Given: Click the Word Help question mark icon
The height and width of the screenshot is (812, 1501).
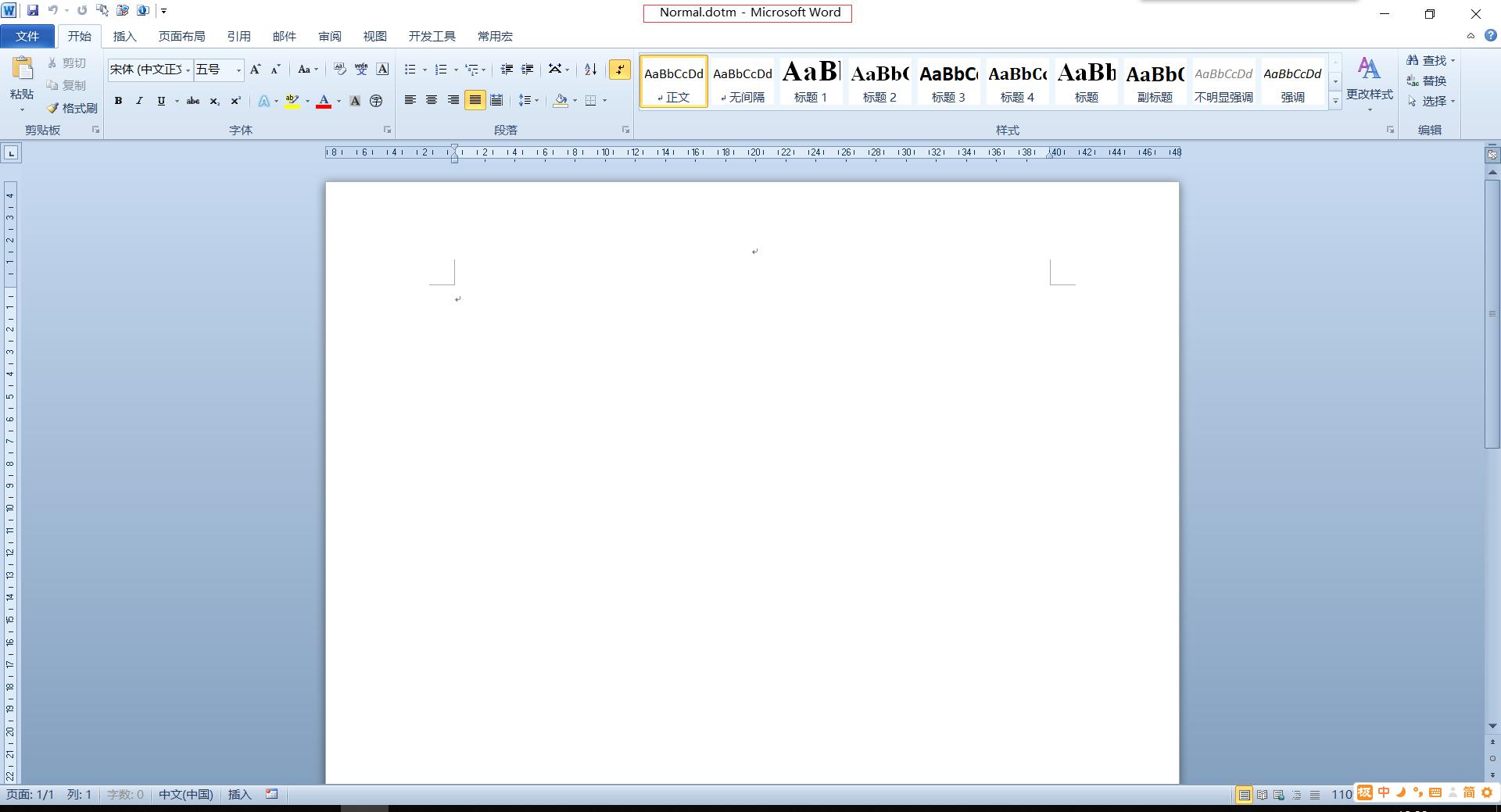Looking at the screenshot, I should (1491, 36).
